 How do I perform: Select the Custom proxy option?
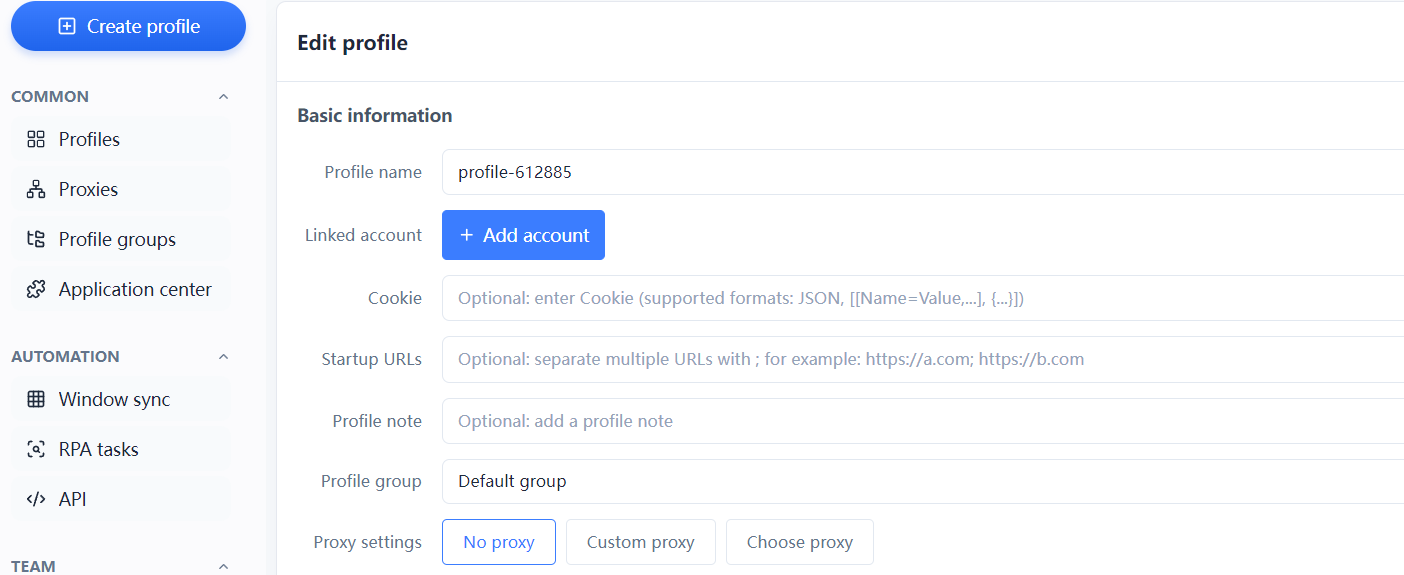tap(641, 542)
